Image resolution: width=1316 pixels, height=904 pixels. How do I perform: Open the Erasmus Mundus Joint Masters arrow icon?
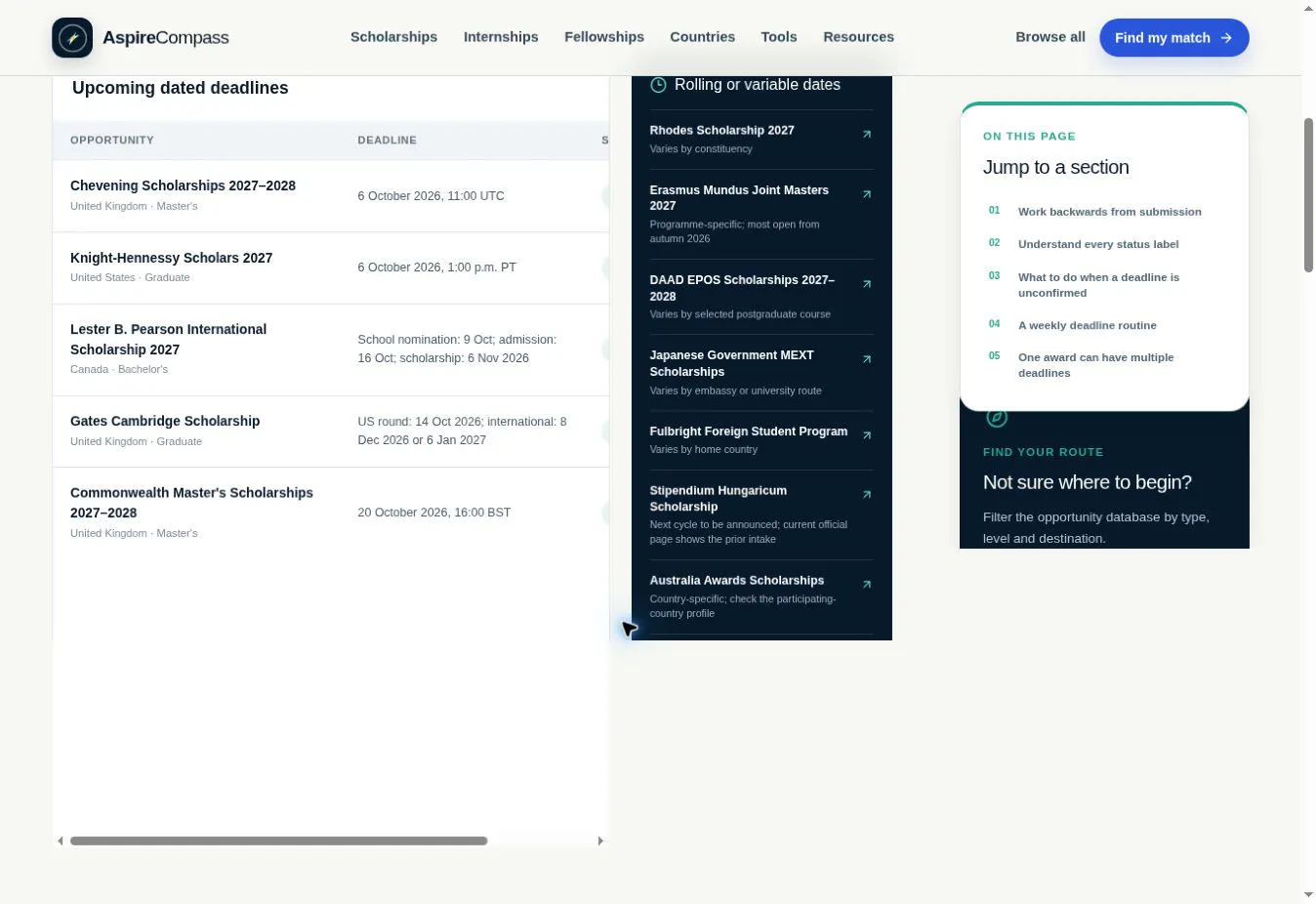pyautogui.click(x=867, y=194)
